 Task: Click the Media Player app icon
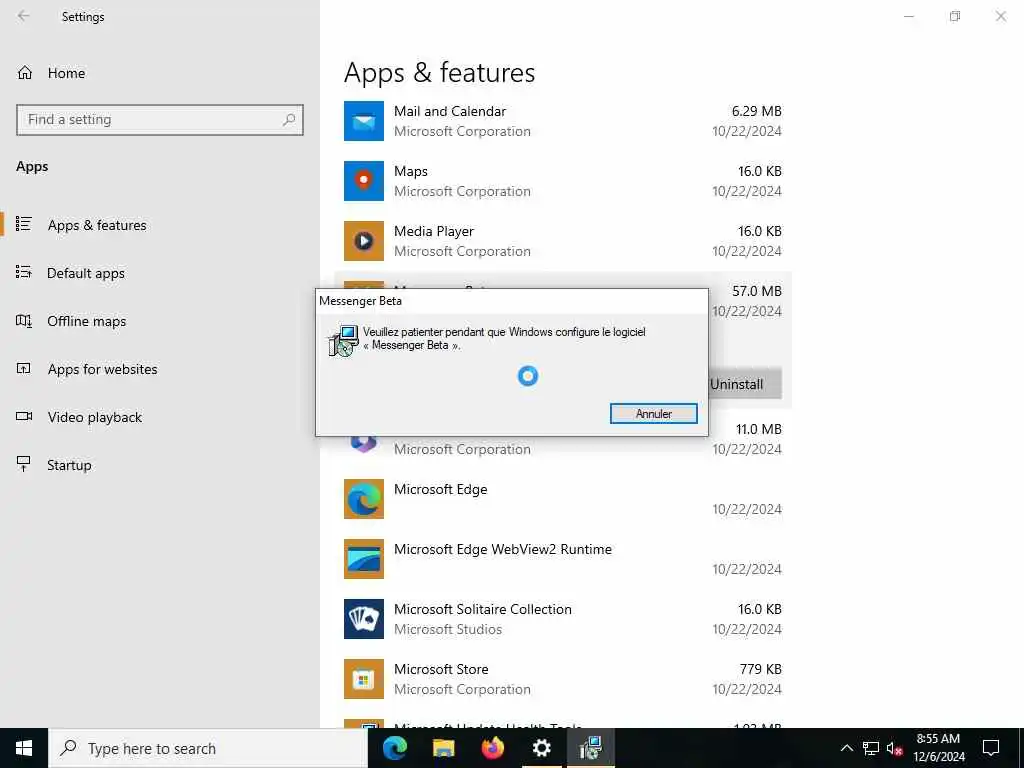(x=364, y=241)
